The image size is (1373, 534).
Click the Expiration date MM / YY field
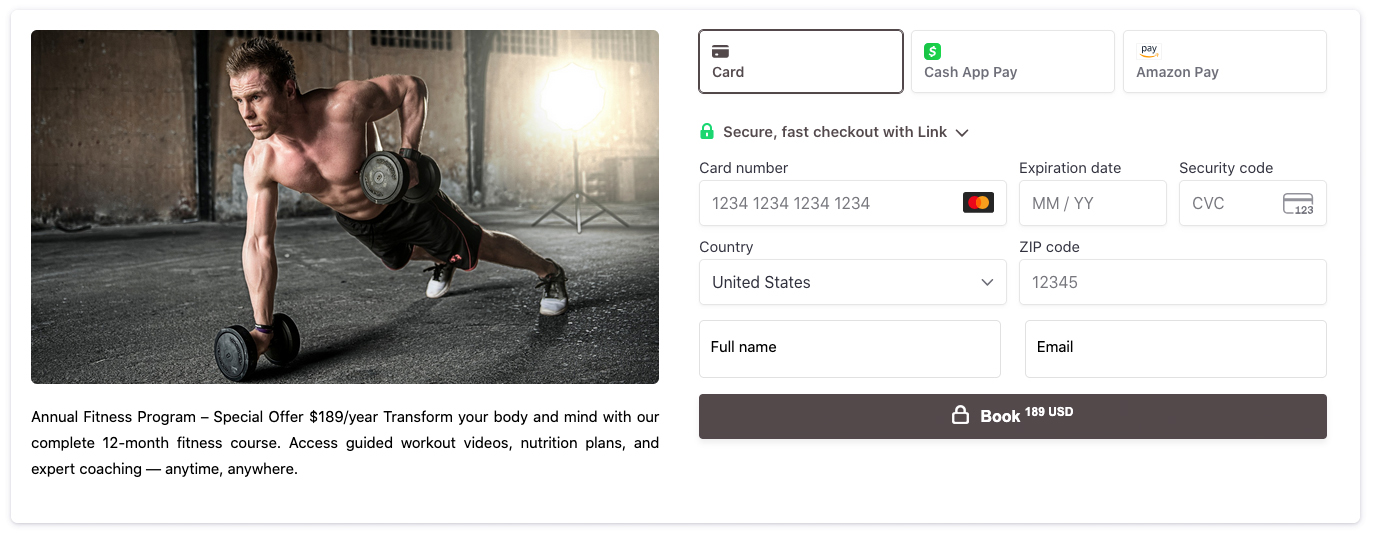point(1092,203)
